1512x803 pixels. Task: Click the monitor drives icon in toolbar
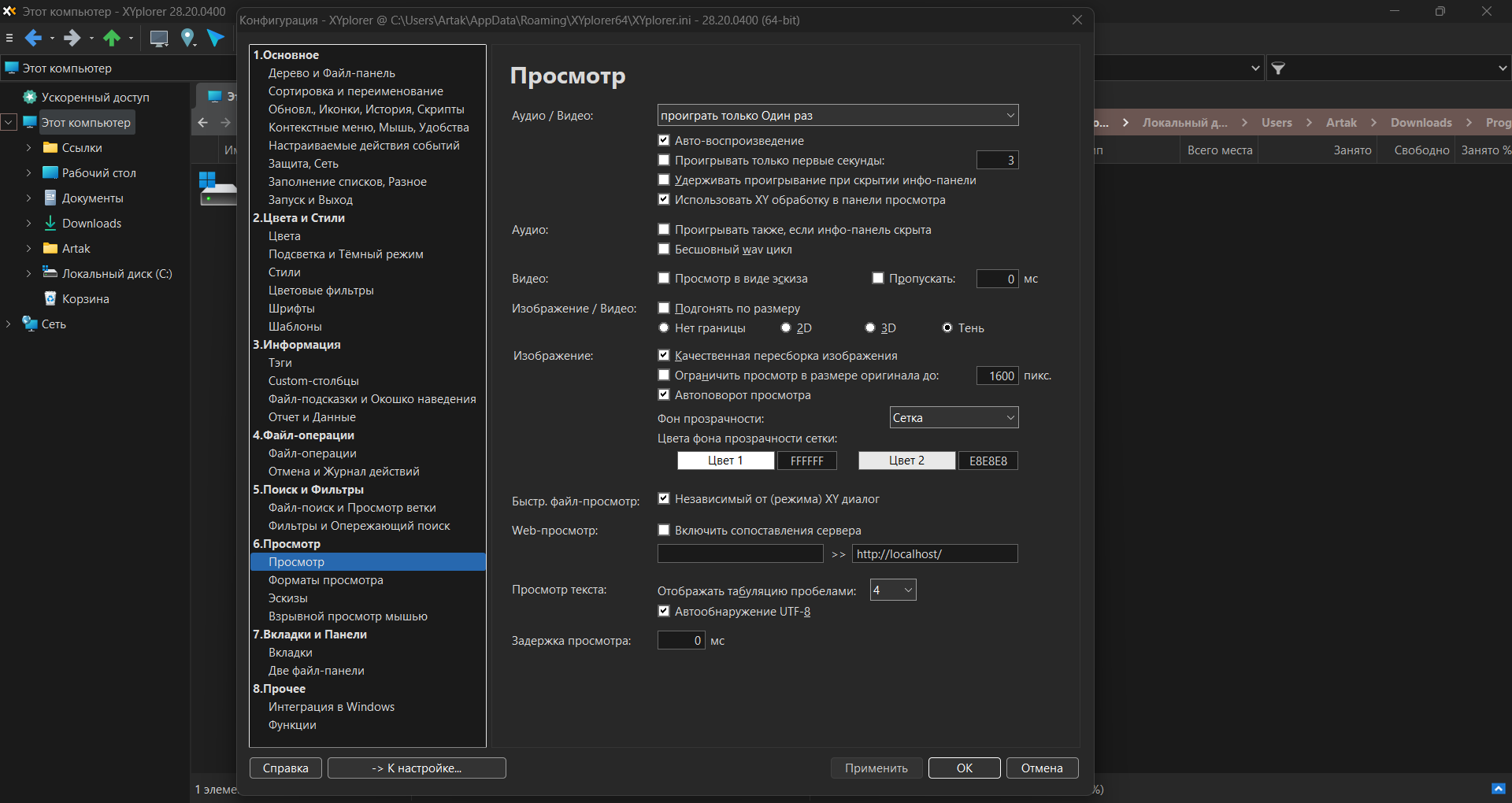(159, 38)
